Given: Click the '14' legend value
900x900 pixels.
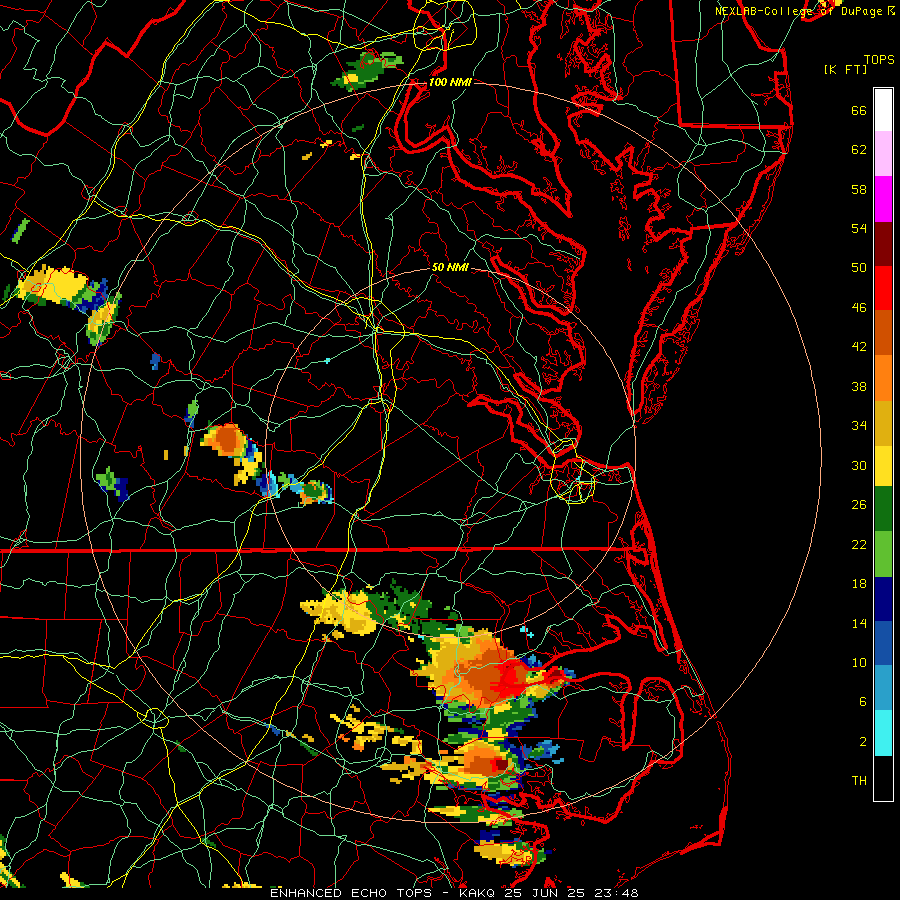Looking at the screenshot, I should [859, 623].
